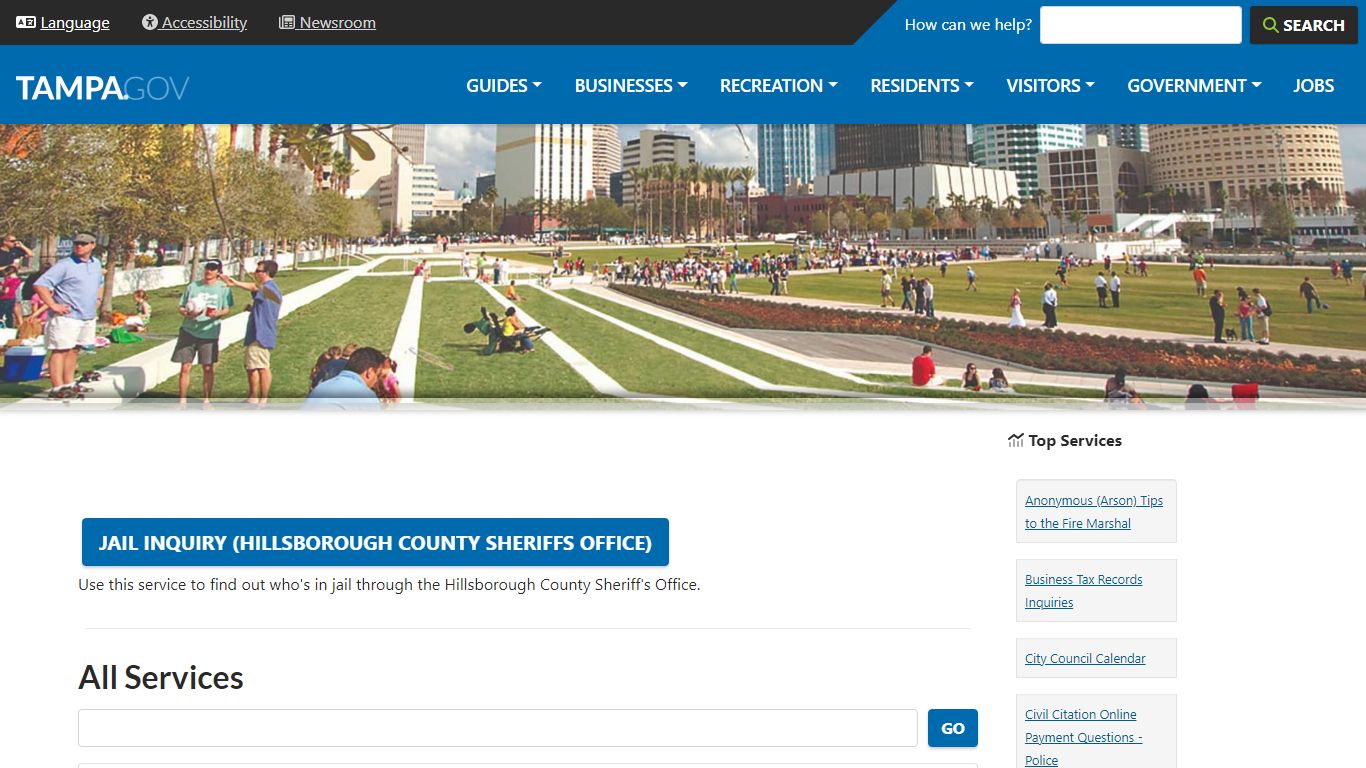Click the 'How can we help?' label
This screenshot has height=768, width=1366.
[968, 25]
